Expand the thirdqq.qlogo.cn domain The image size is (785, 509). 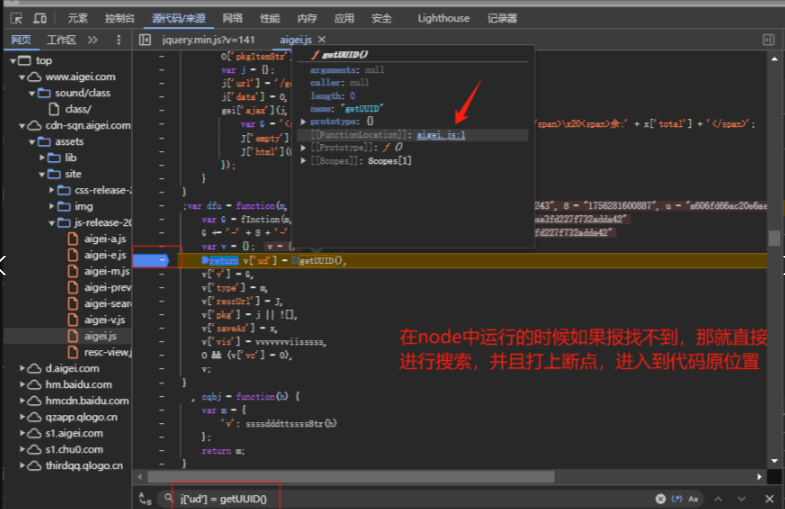(22, 465)
